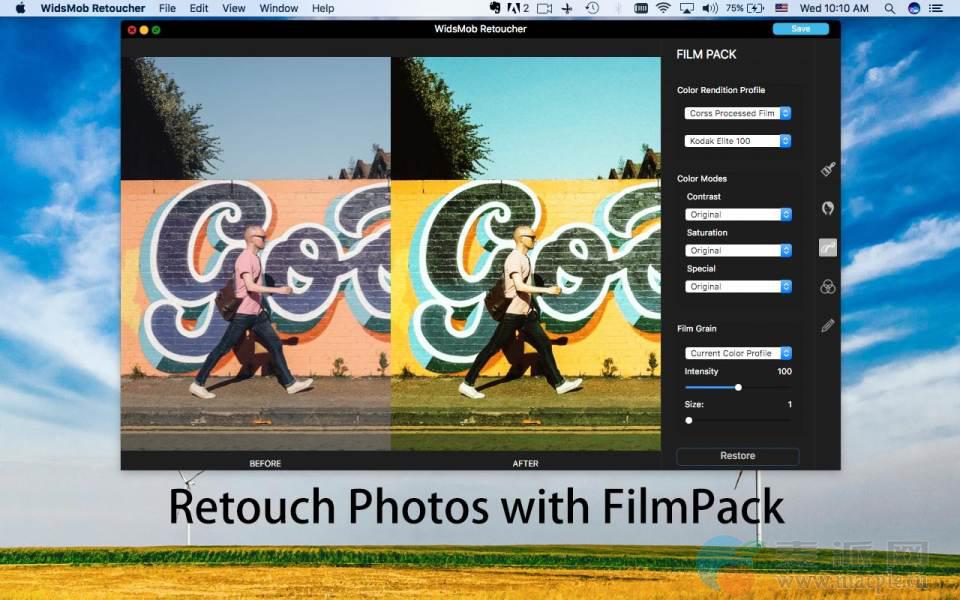This screenshot has width=960, height=600.
Task: Open the Time Machine menu bar icon
Action: tap(592, 8)
